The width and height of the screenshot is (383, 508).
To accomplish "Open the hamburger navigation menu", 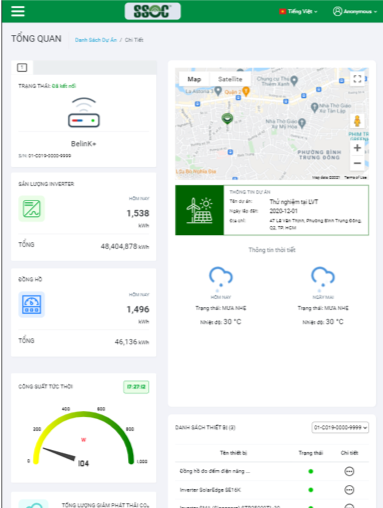I will click(x=18, y=11).
